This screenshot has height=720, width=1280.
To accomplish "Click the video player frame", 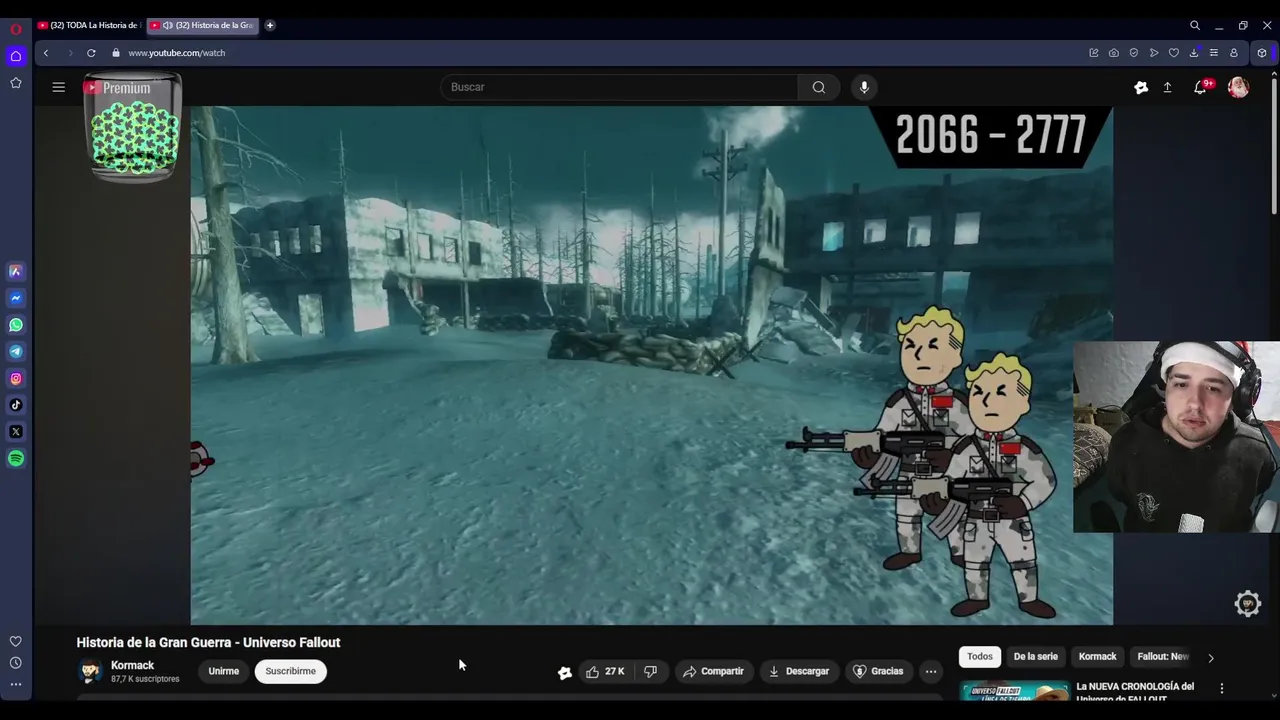I will [x=651, y=365].
